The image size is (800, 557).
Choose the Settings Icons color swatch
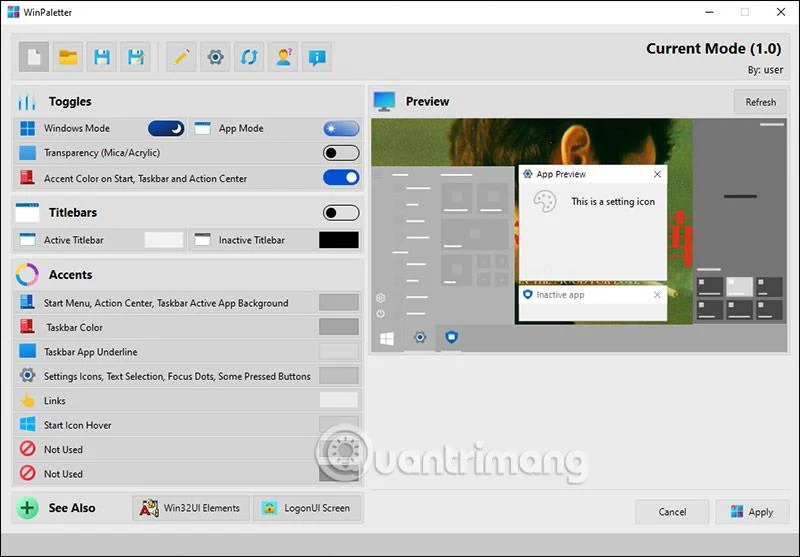point(339,376)
